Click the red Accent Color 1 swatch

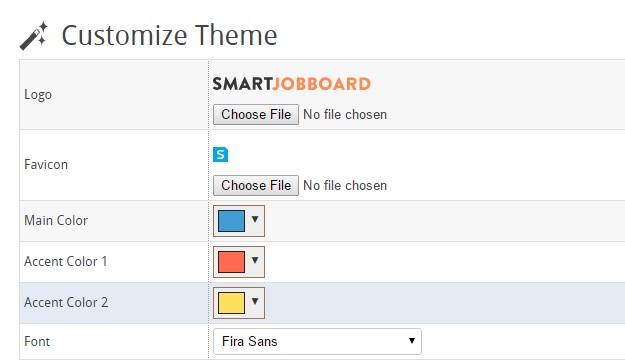pos(231,262)
